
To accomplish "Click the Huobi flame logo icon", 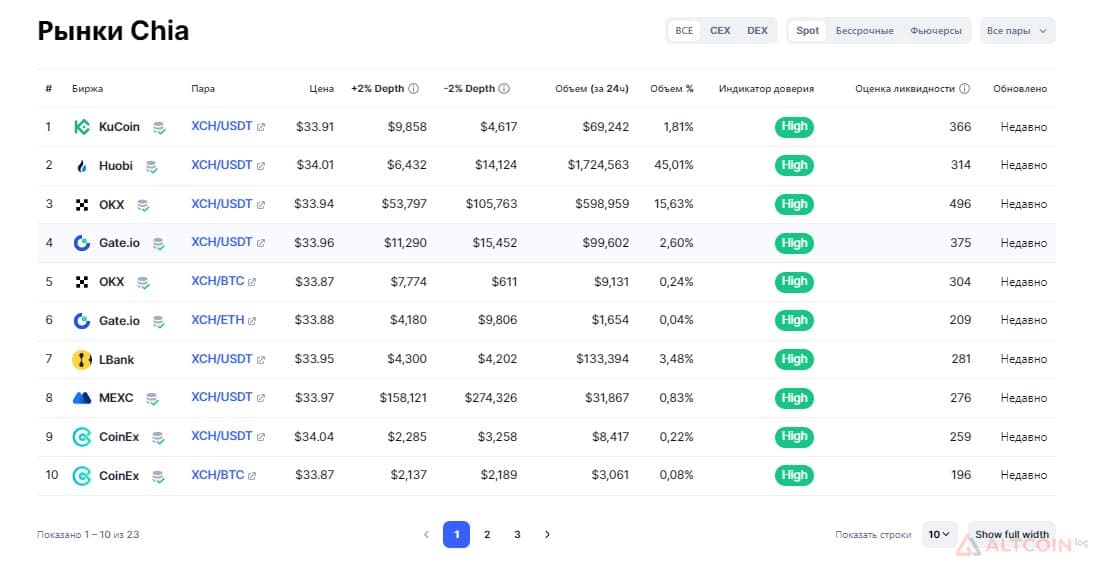I will pos(82,166).
